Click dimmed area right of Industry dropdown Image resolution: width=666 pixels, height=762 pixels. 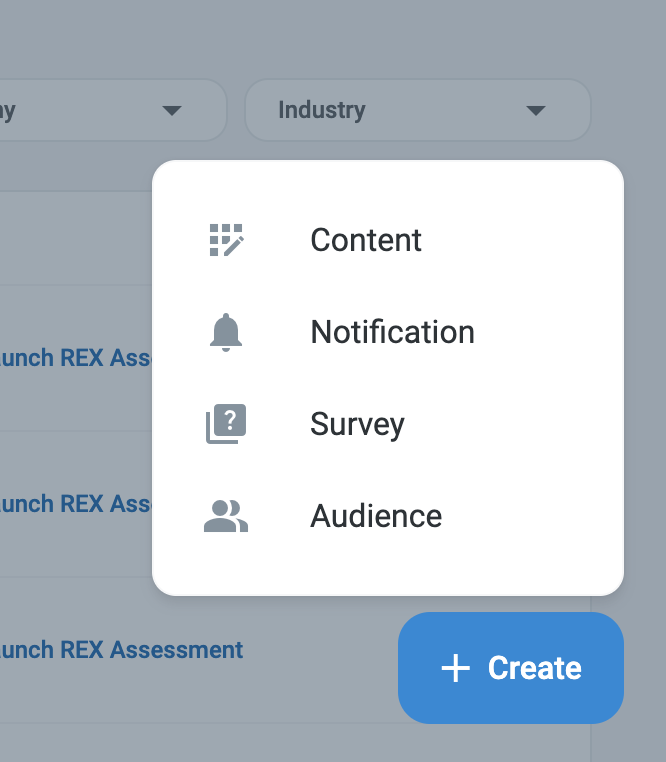(628, 110)
